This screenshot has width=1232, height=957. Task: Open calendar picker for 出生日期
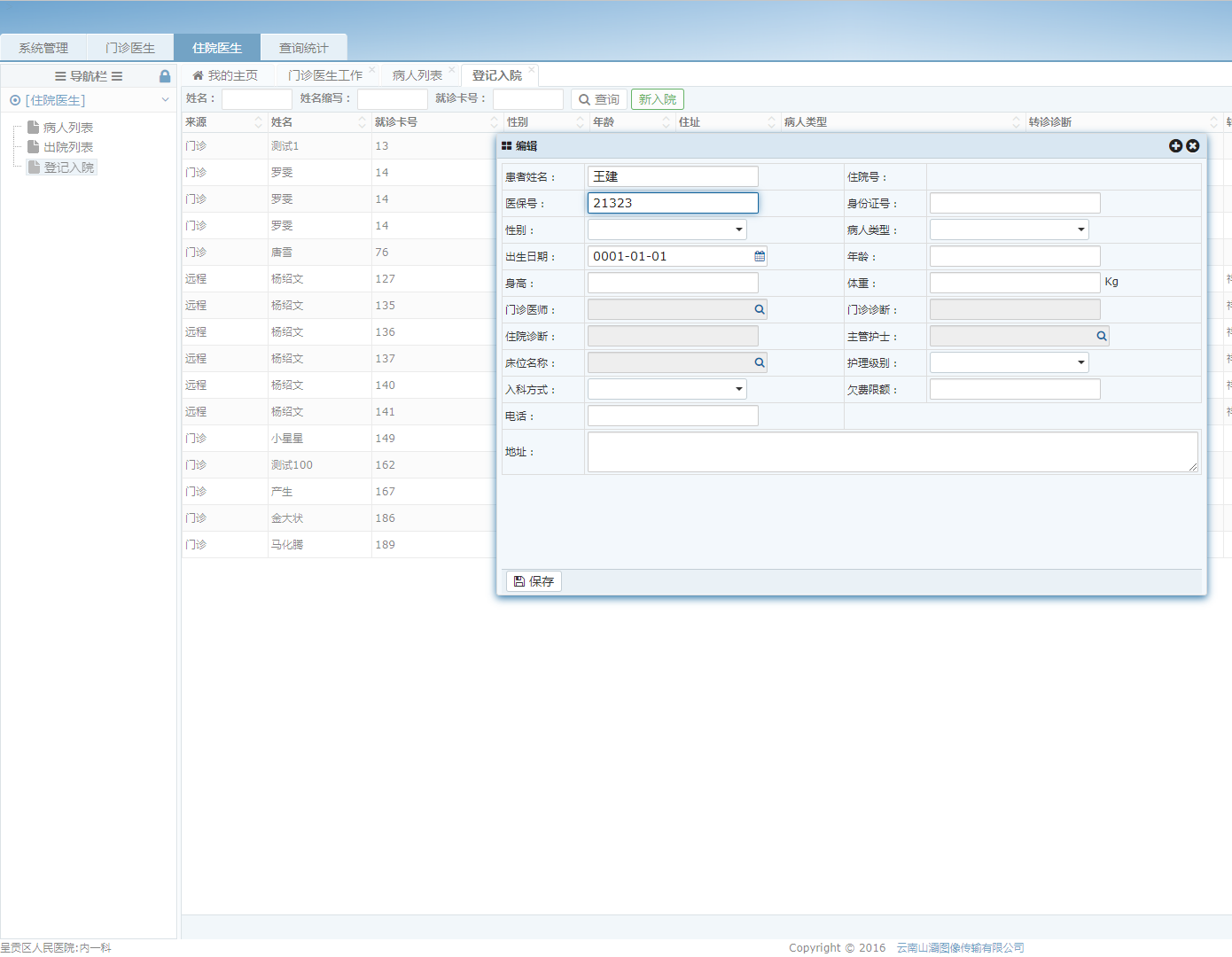(760, 256)
